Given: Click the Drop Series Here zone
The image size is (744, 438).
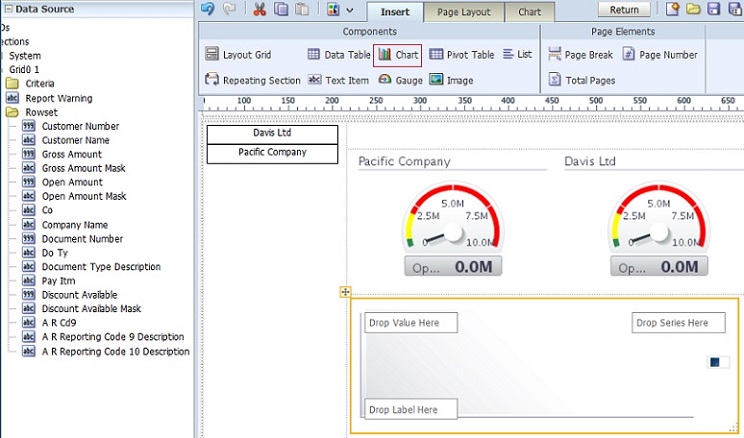Looking at the screenshot, I should (679, 323).
